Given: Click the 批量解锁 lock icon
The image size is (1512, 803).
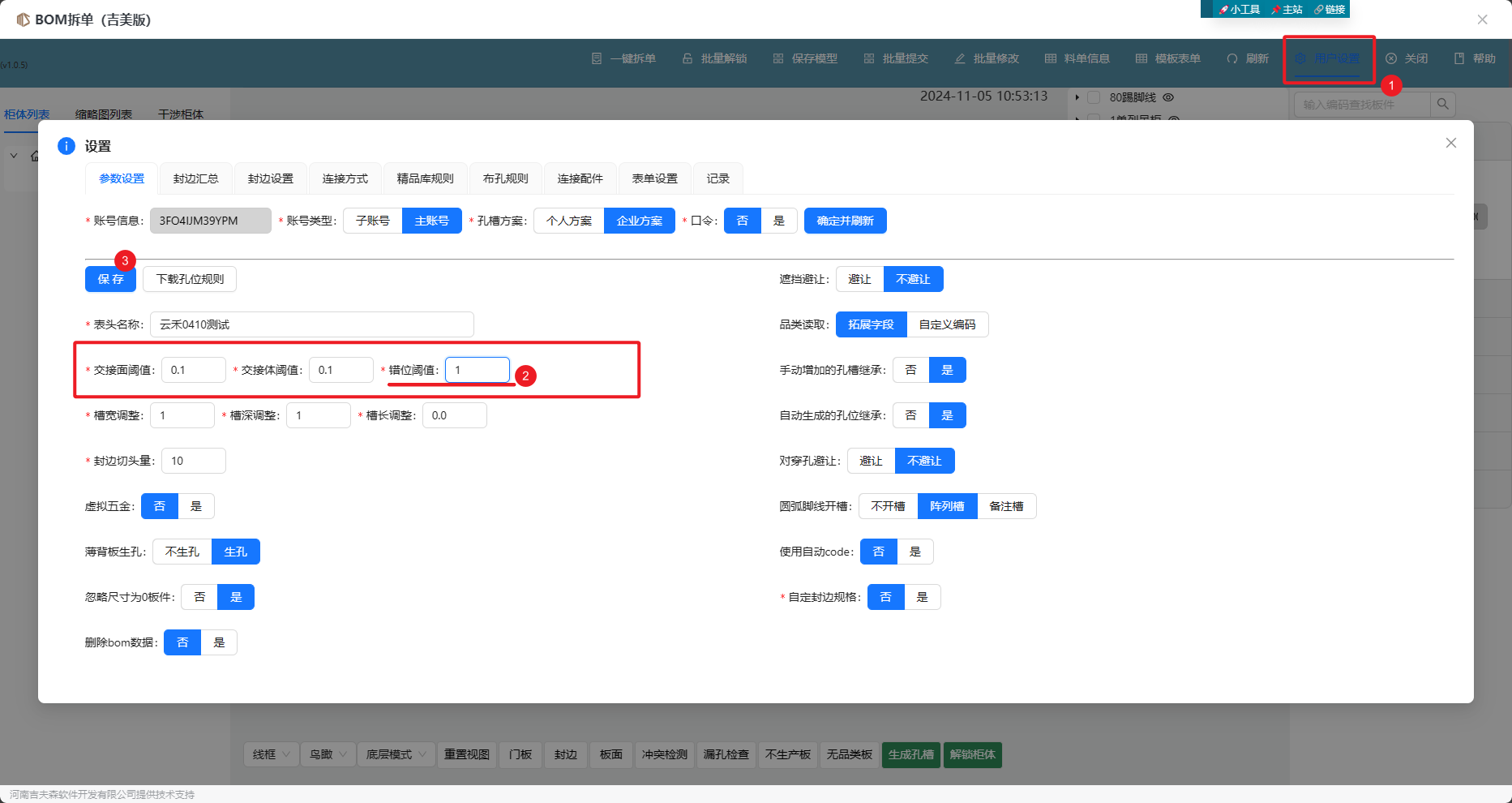Looking at the screenshot, I should pyautogui.click(x=687, y=58).
